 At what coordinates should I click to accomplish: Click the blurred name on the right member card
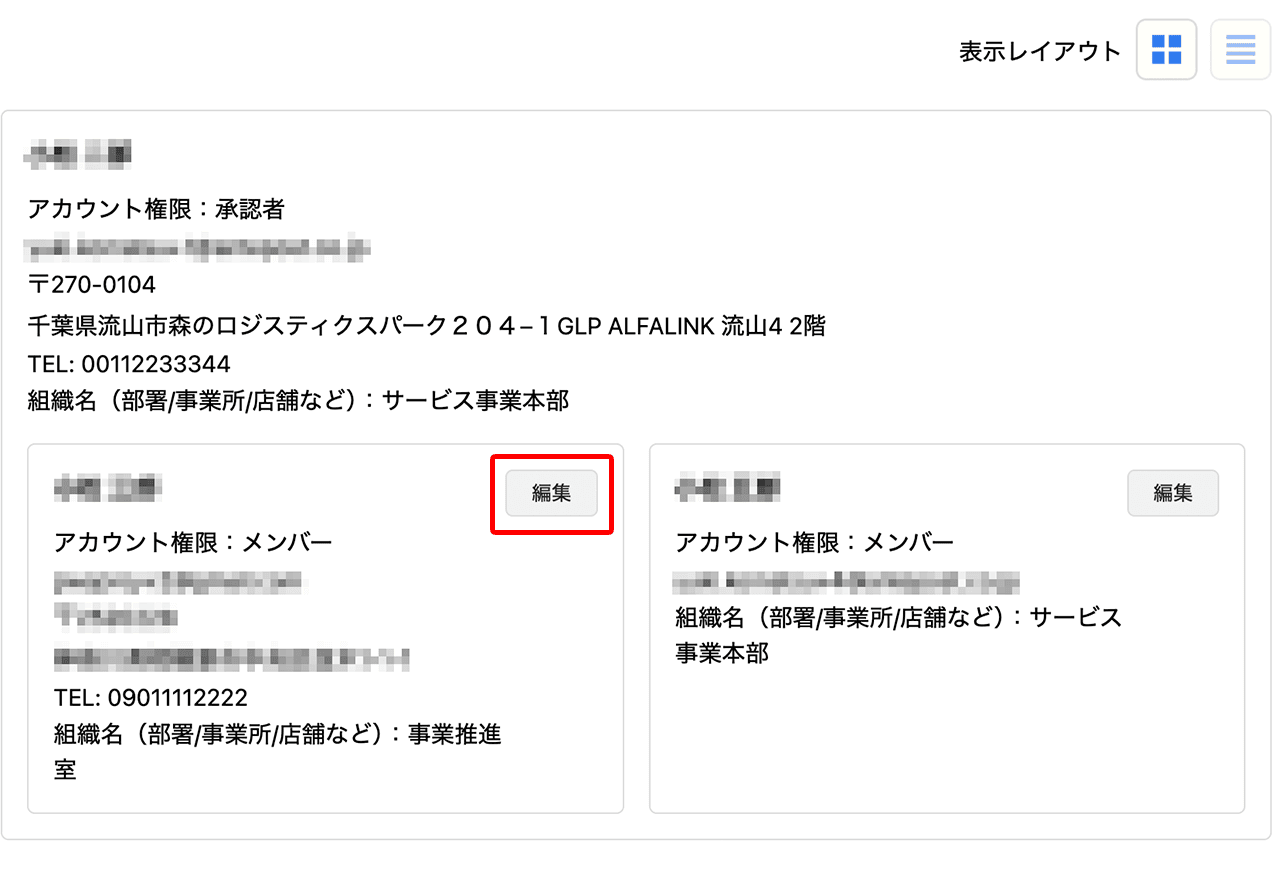click(727, 489)
